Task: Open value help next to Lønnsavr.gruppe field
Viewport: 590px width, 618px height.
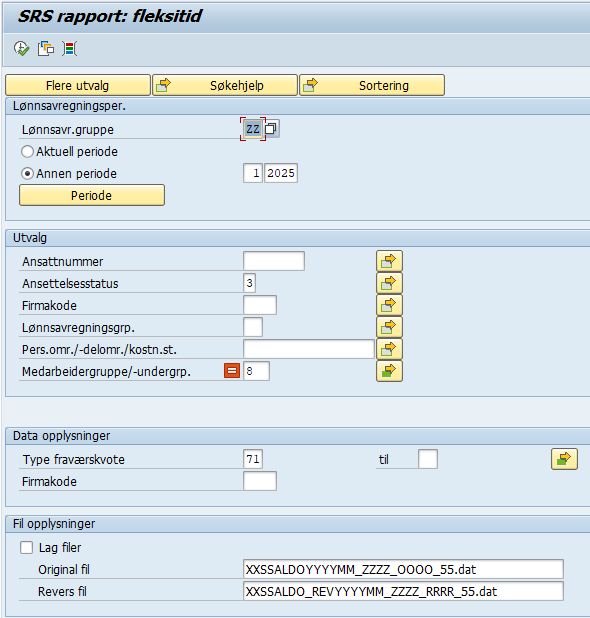Action: pyautogui.click(x=271, y=129)
